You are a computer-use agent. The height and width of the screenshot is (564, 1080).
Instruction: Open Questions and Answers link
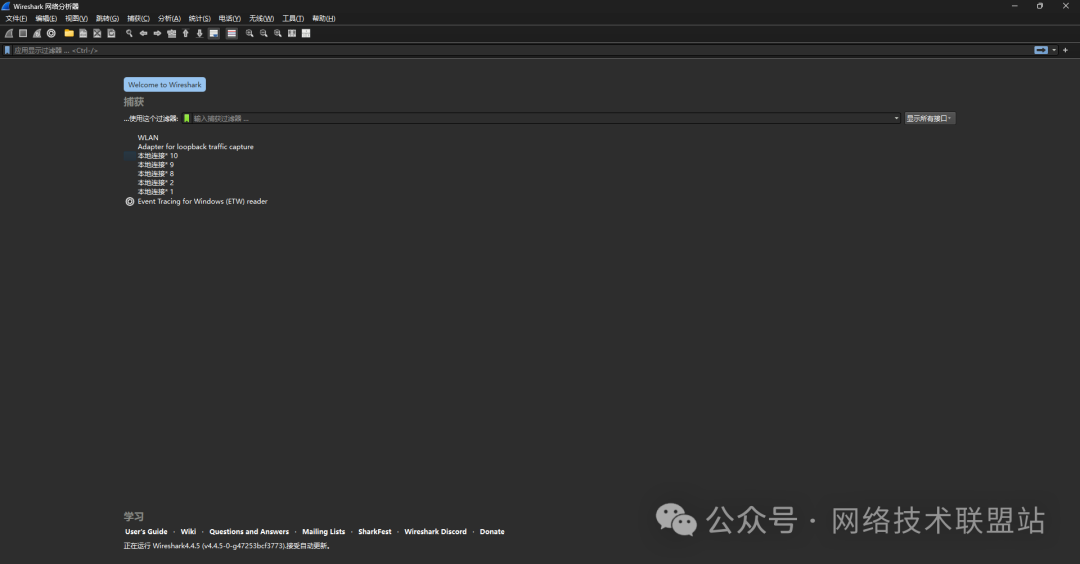pos(249,532)
